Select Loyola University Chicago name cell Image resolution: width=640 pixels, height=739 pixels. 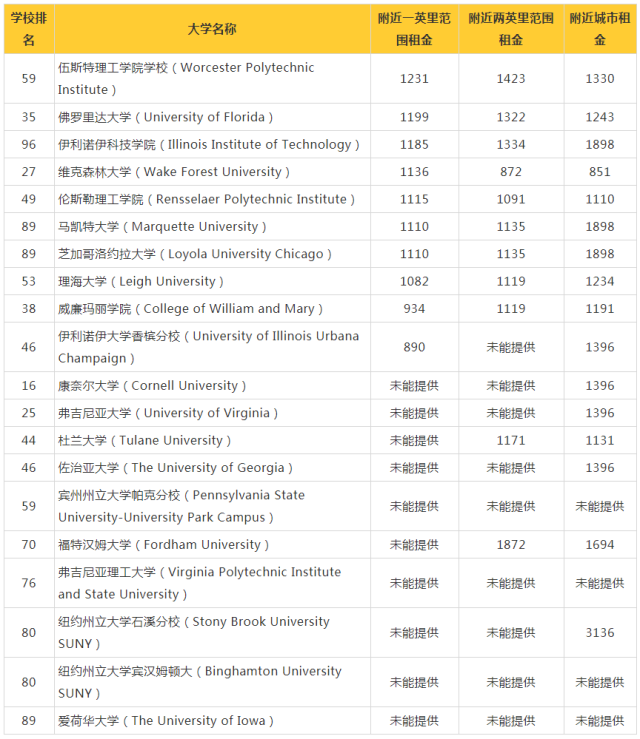(x=212, y=254)
